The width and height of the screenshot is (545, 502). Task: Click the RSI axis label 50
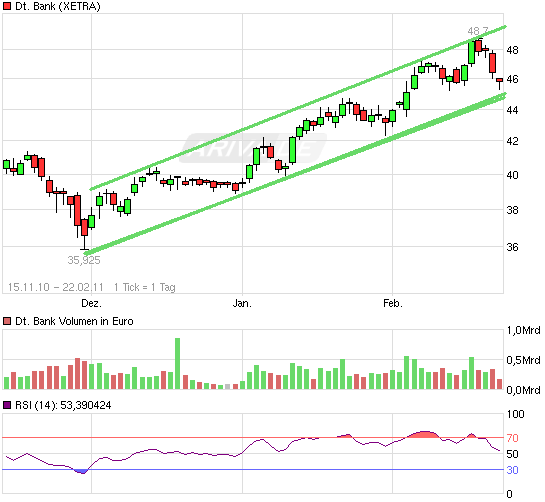point(512,454)
